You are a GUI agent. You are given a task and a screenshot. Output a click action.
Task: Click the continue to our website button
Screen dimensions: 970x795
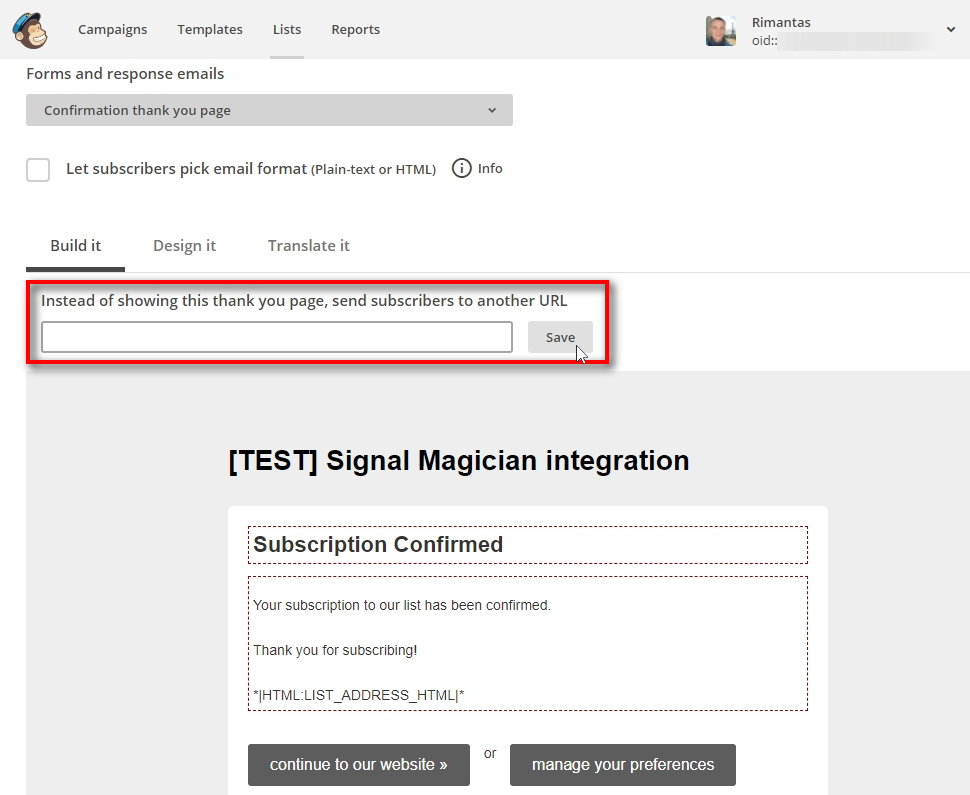[358, 765]
